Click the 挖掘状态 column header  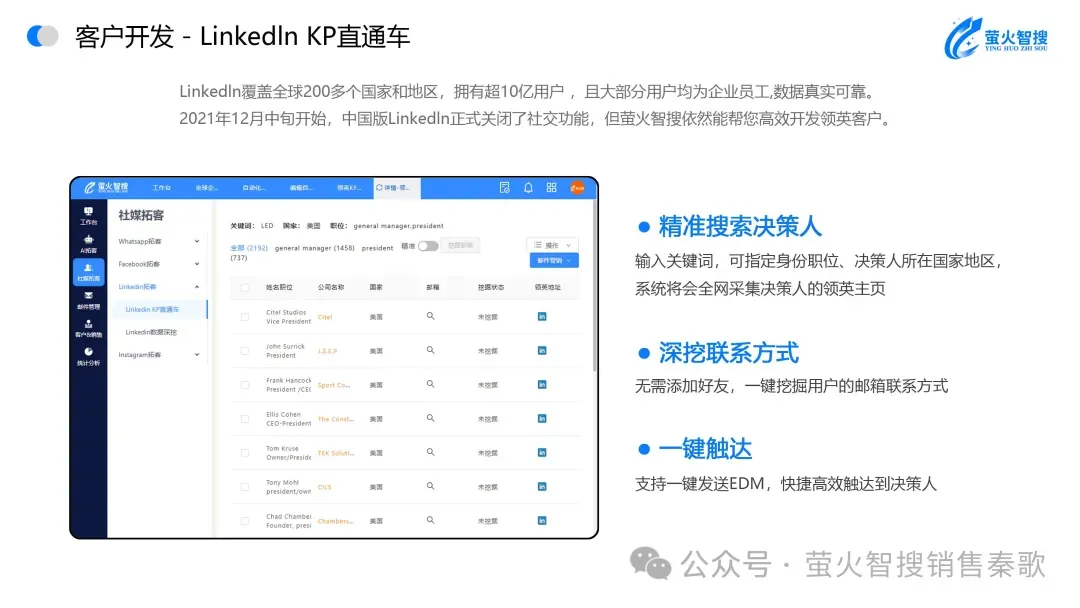click(x=490, y=288)
